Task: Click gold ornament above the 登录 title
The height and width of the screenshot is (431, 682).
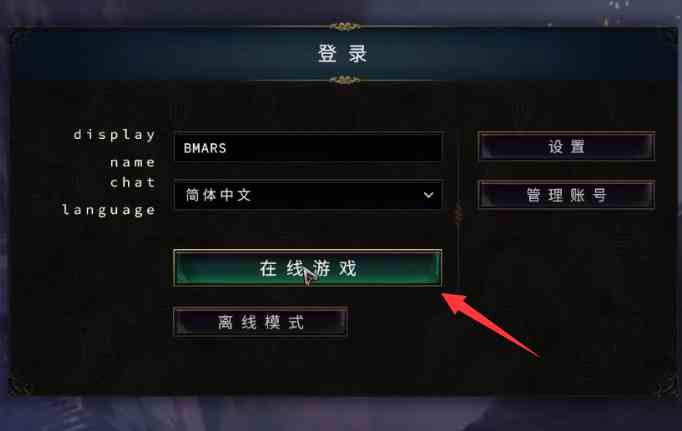Action: click(x=344, y=27)
